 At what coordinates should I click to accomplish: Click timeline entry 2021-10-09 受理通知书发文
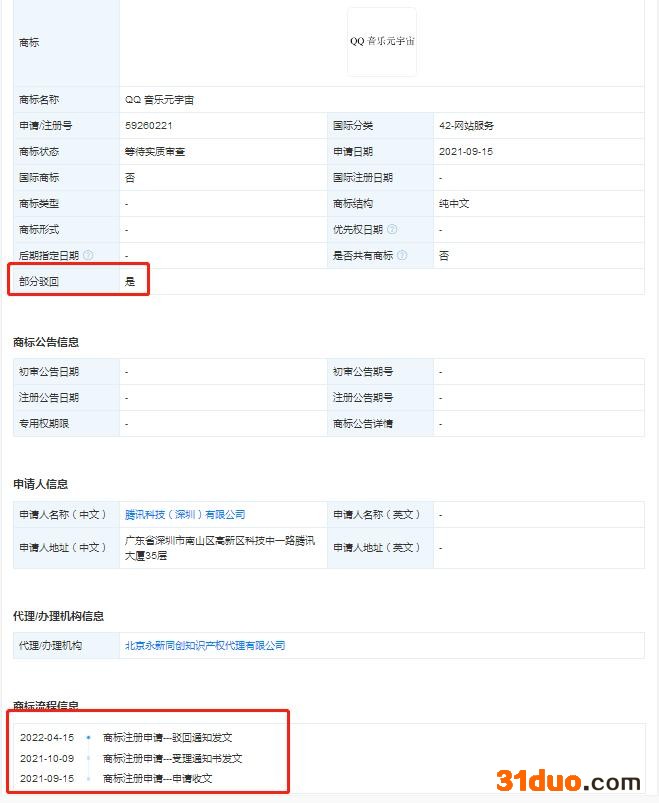(x=131, y=758)
